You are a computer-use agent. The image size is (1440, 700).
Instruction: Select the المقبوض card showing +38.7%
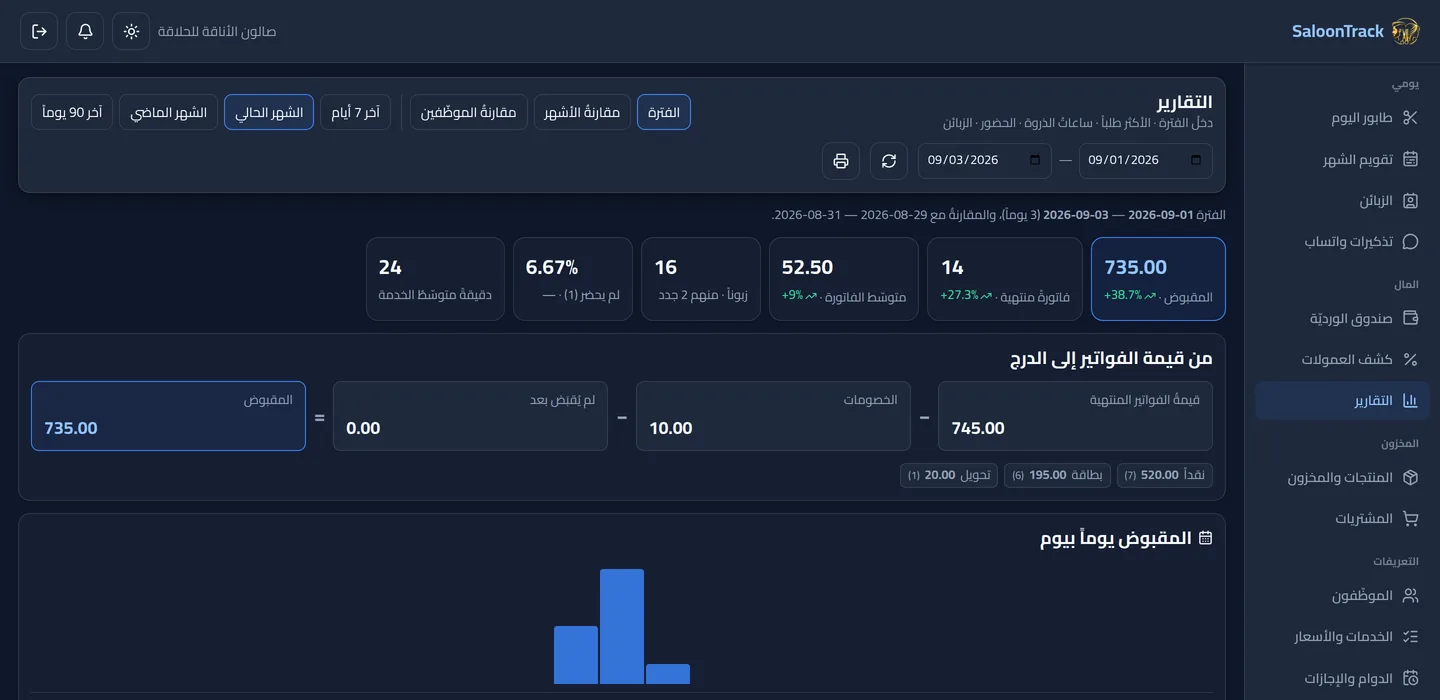1158,279
